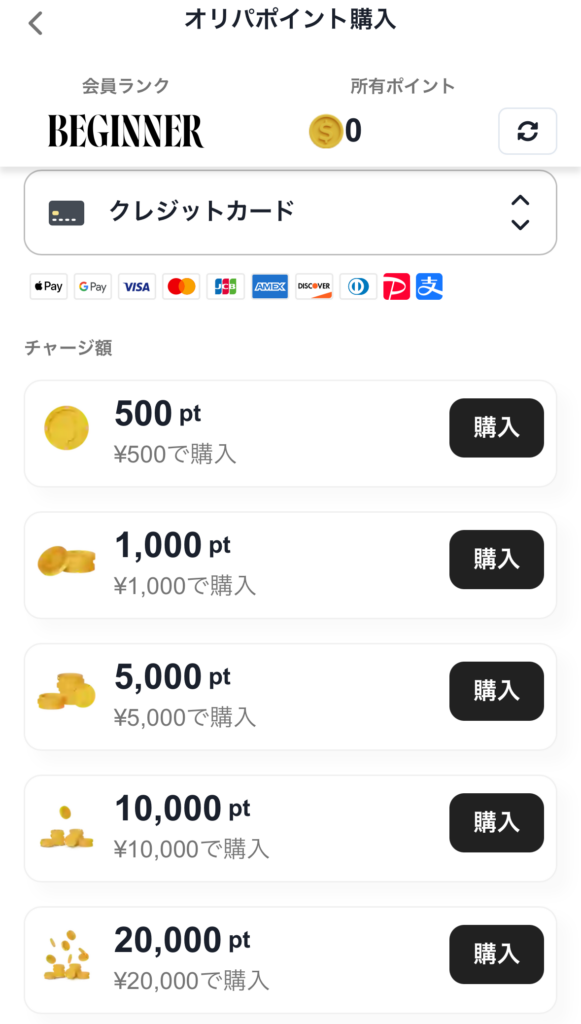
Task: Click the Apple Pay logo
Action: 48,287
